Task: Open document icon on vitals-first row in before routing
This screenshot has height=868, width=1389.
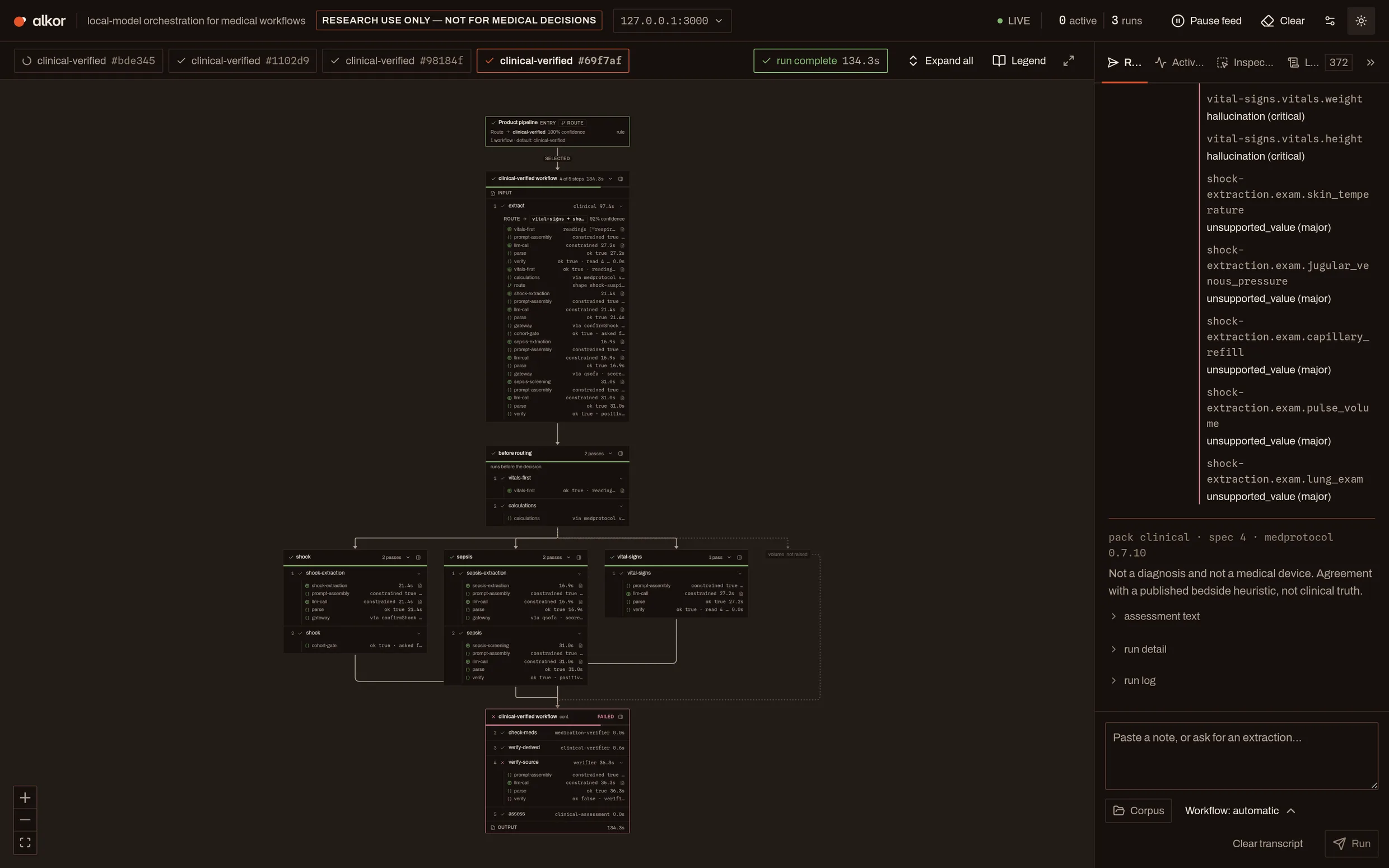Action: pyautogui.click(x=622, y=491)
